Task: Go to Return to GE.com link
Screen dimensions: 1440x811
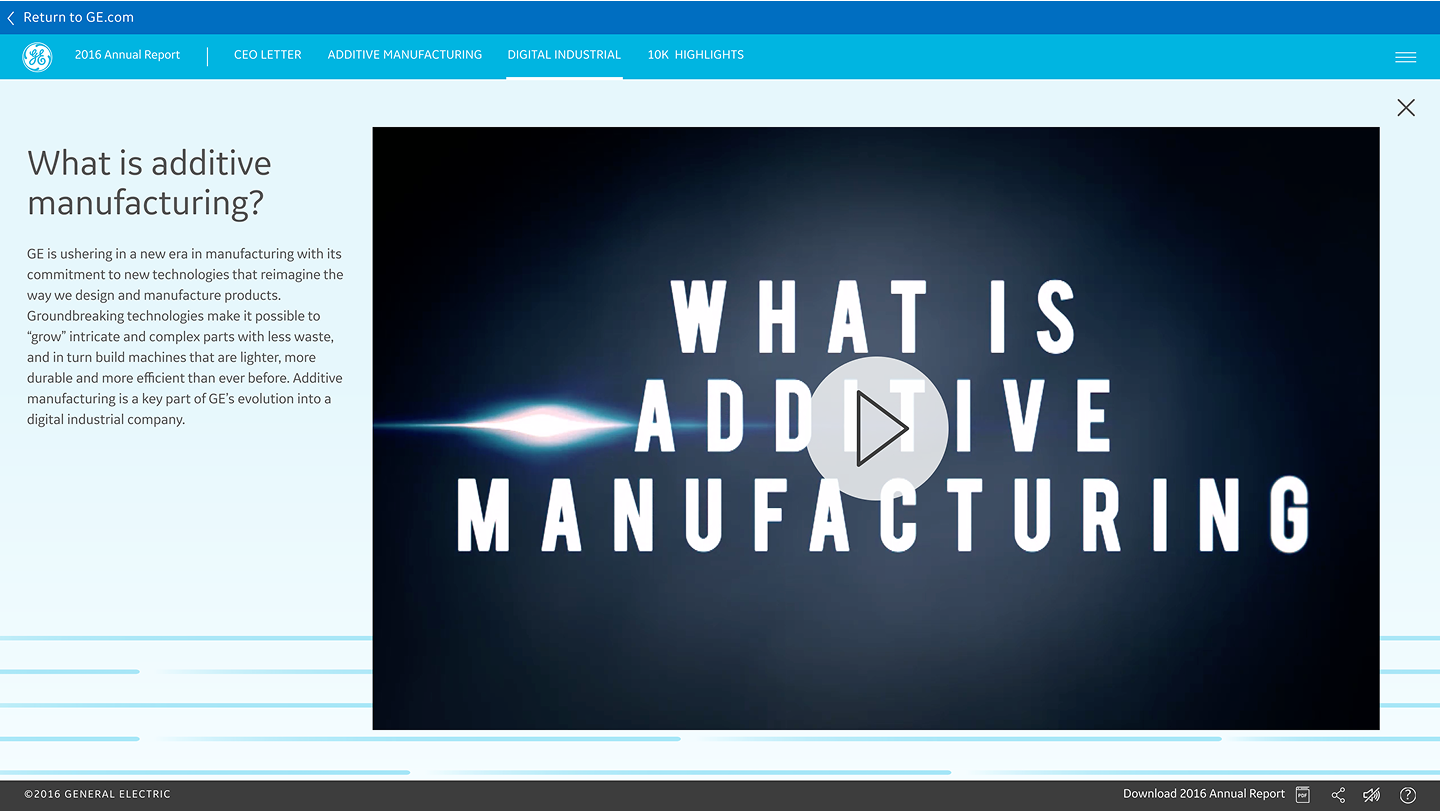Action: pos(78,17)
